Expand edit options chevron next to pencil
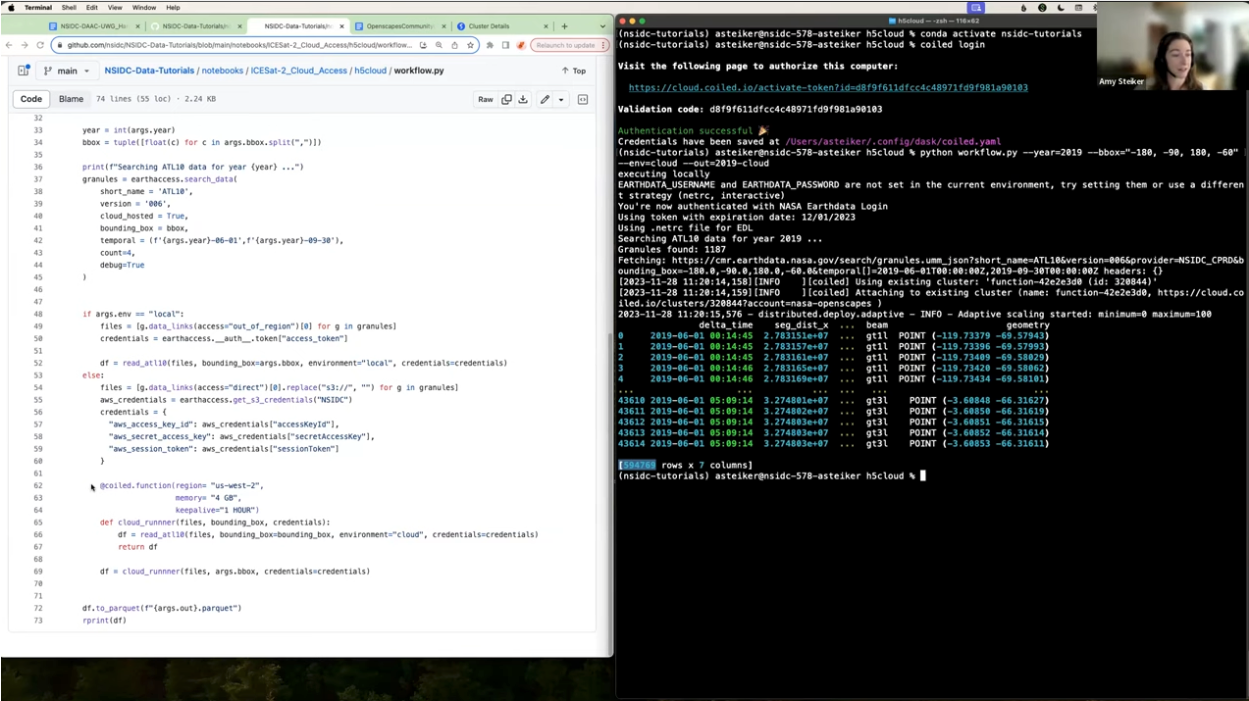 click(x=561, y=99)
